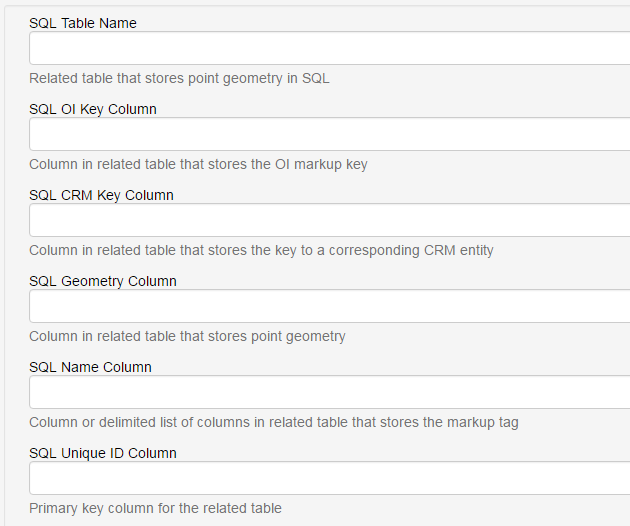Click the 'SQL Unique ID Column' label

pos(103,453)
